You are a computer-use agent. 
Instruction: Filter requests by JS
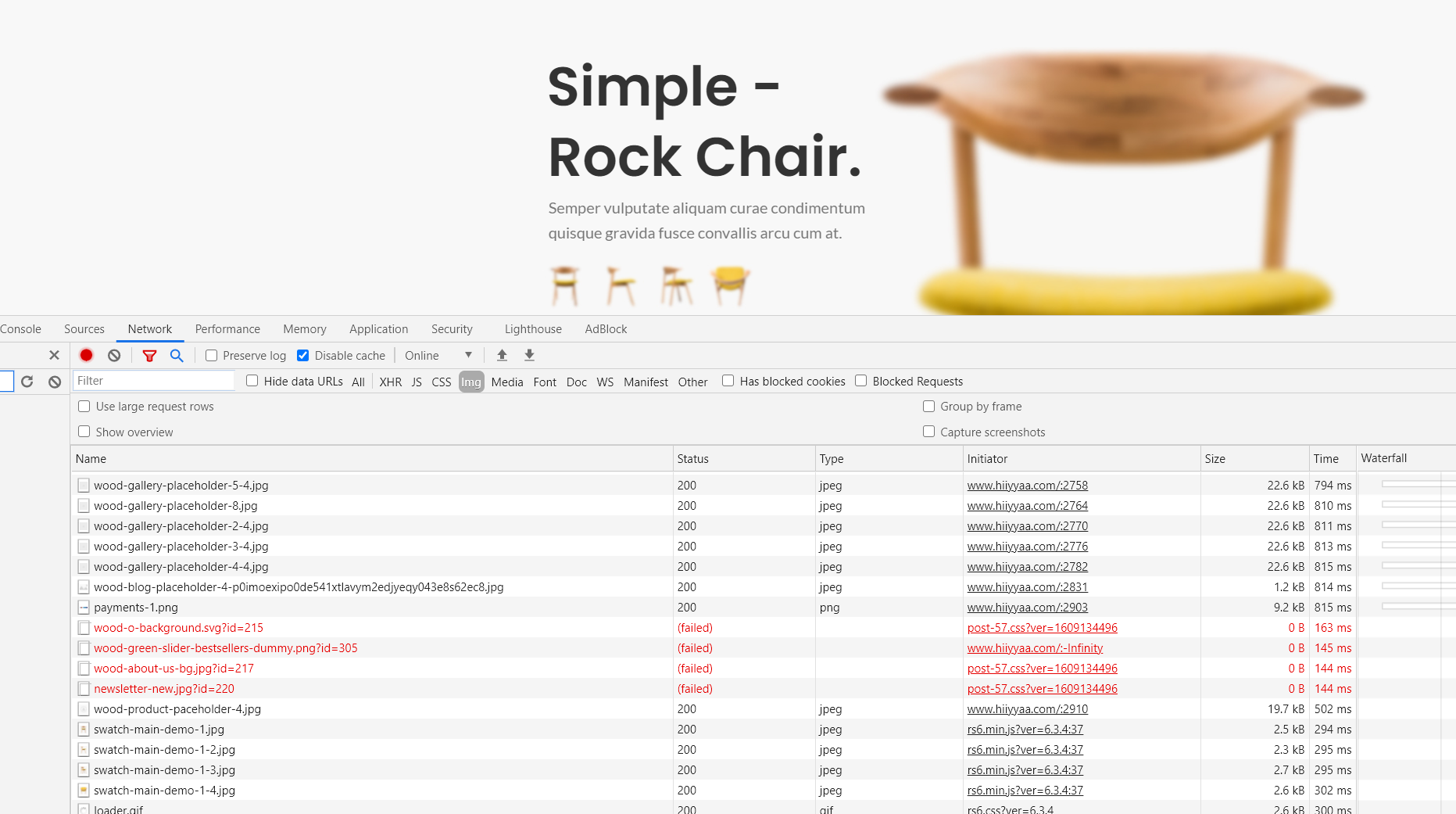[x=417, y=382]
